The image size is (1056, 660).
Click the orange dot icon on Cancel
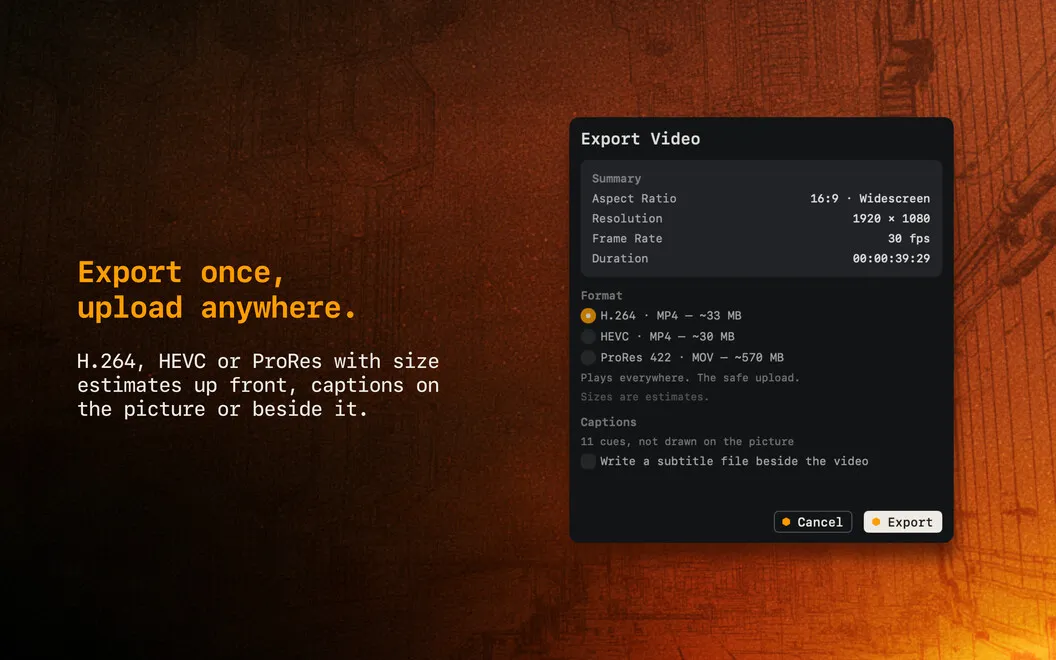tap(786, 522)
